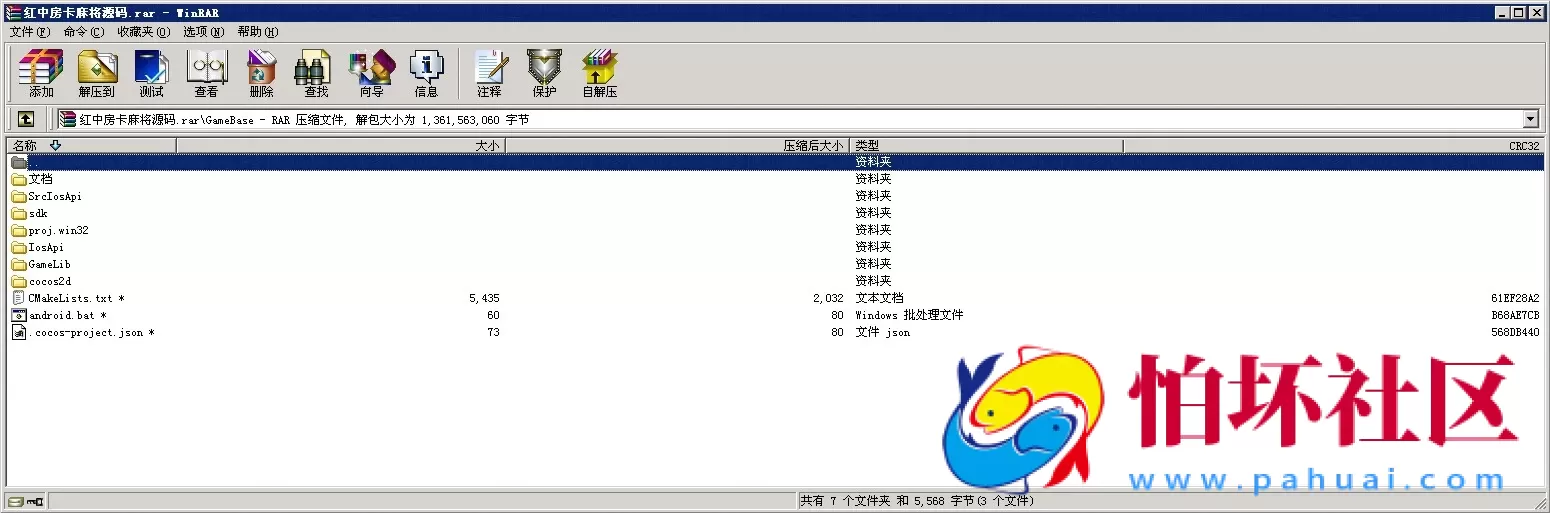
Task: Click size value 5,435 of CMakeLists.txt
Action: pyautogui.click(x=484, y=298)
